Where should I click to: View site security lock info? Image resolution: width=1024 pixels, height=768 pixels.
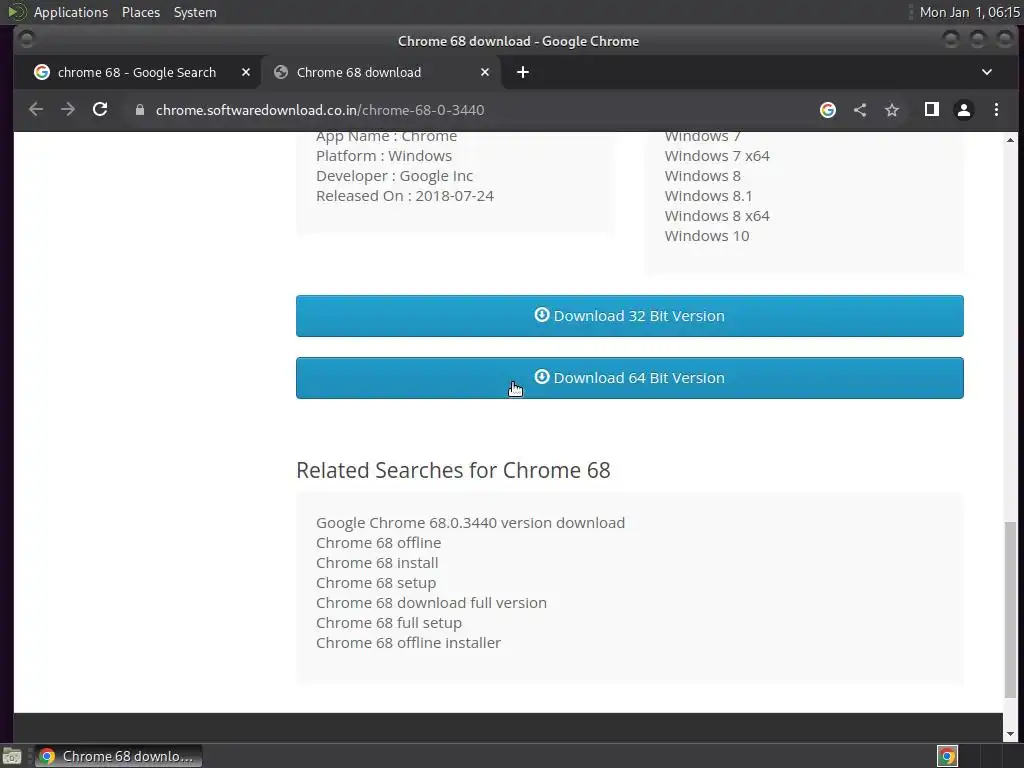139,110
